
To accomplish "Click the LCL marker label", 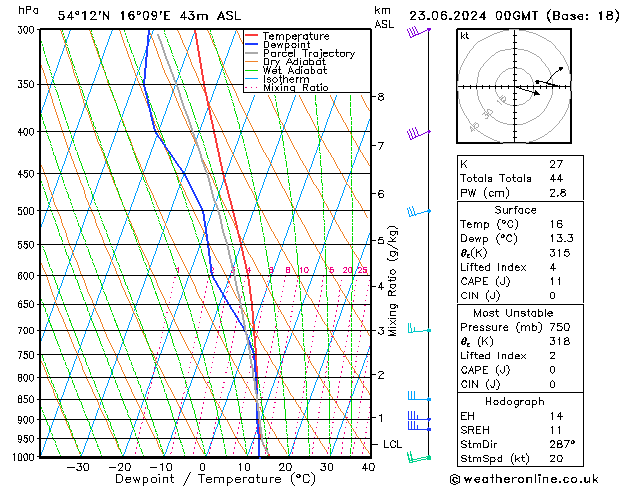I will [x=392, y=444].
